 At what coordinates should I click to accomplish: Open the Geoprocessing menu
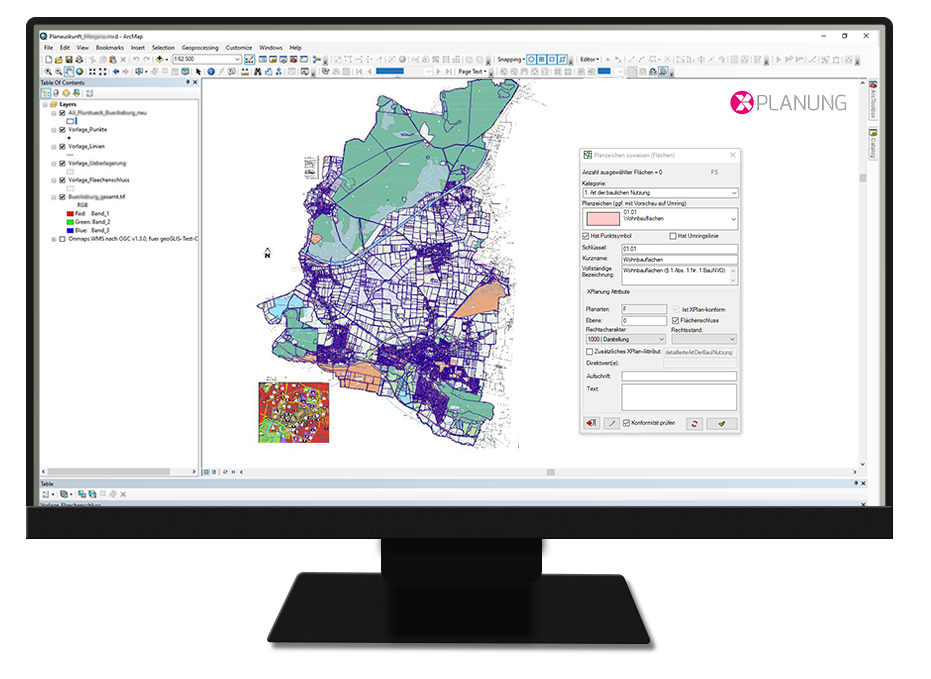(x=199, y=47)
